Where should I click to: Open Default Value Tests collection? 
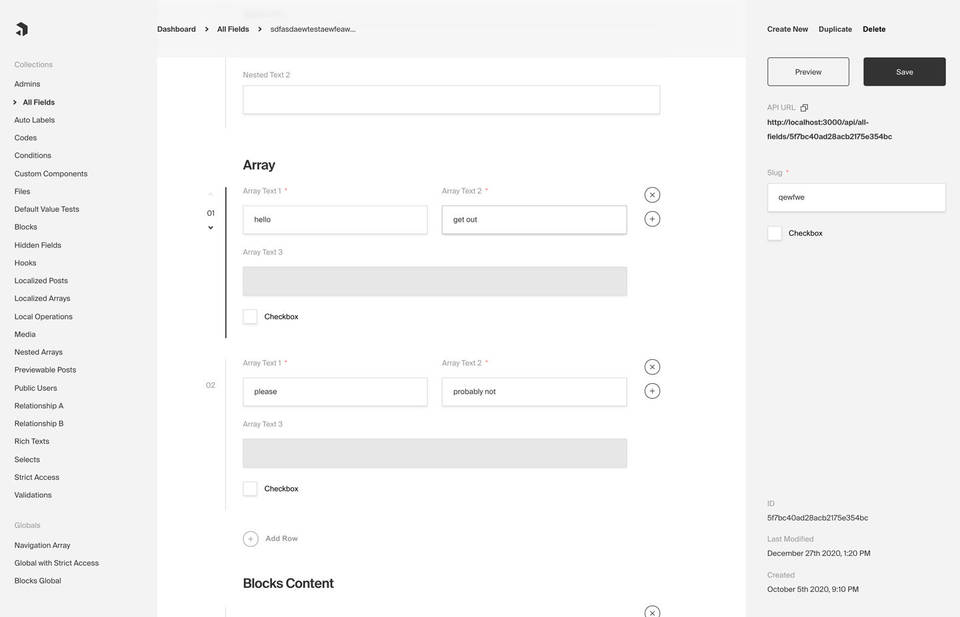point(47,209)
